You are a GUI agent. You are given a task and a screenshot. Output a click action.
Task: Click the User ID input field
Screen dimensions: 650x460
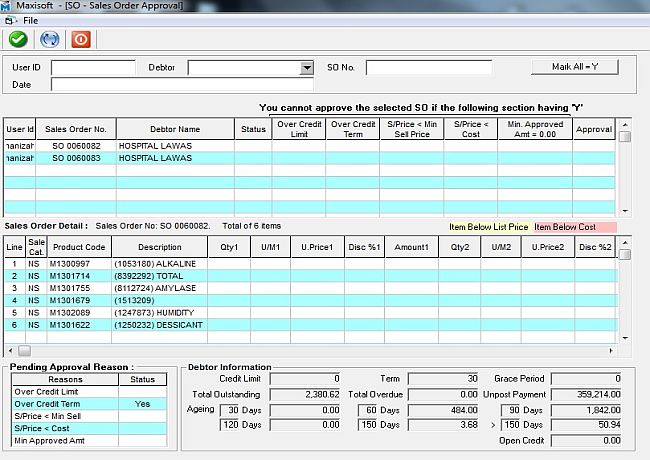93,68
